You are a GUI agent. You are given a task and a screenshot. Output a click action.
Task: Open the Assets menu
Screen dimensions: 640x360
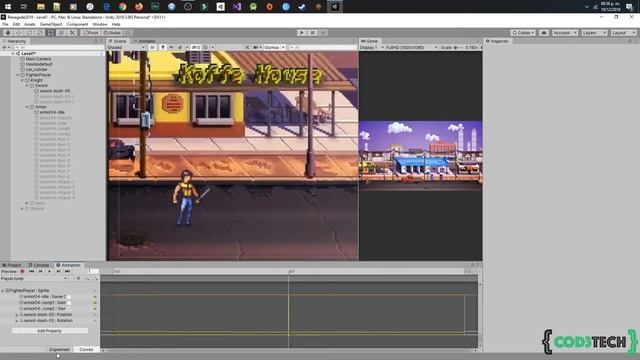(30, 24)
